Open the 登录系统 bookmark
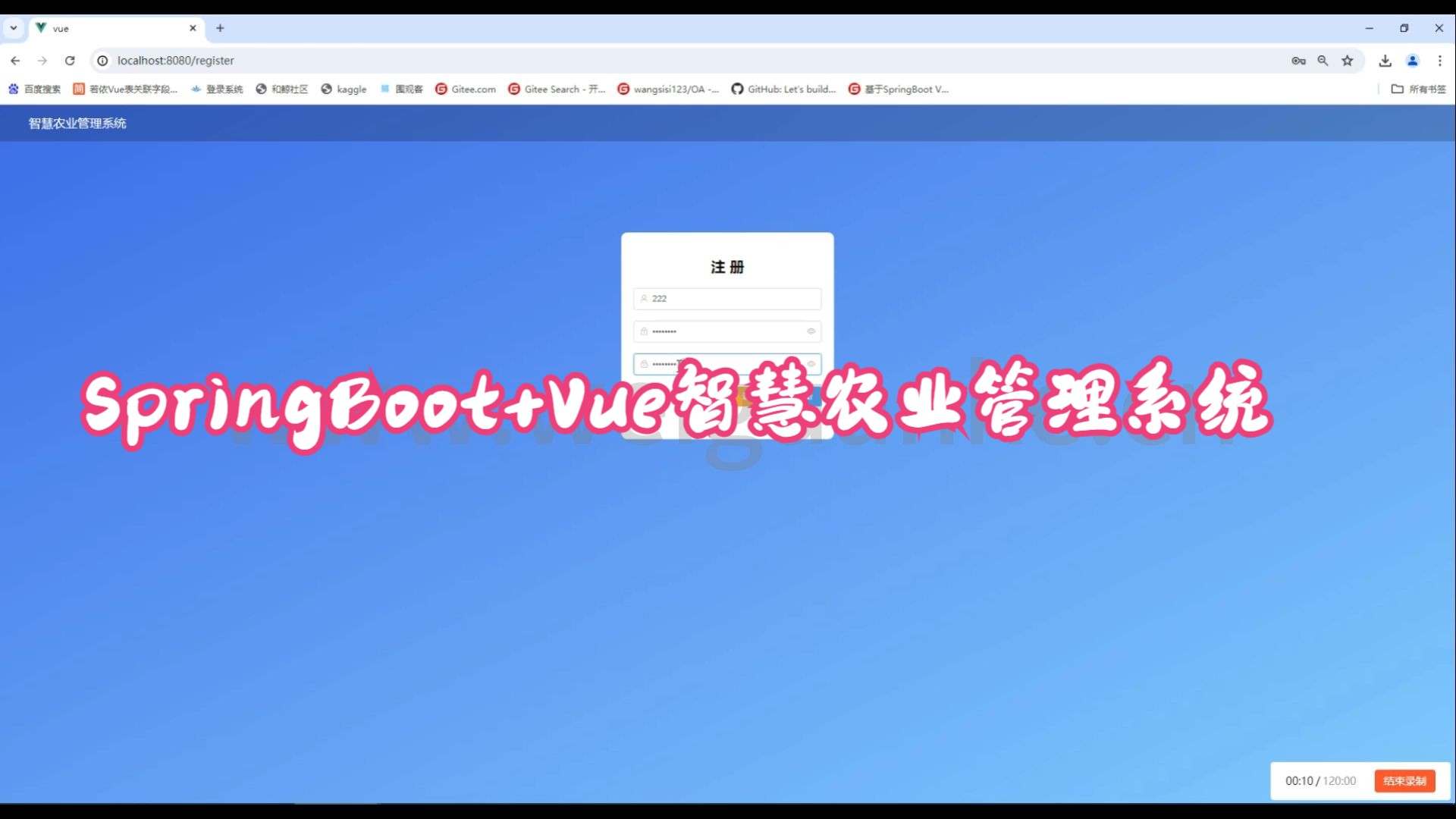The height and width of the screenshot is (819, 1456). (x=217, y=89)
